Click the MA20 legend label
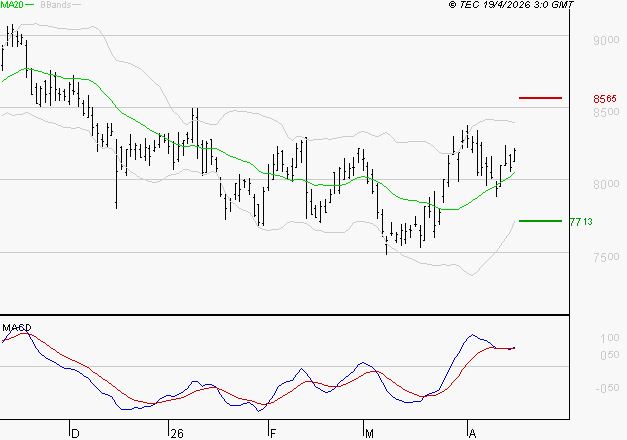The height and width of the screenshot is (440, 627). (12, 4)
